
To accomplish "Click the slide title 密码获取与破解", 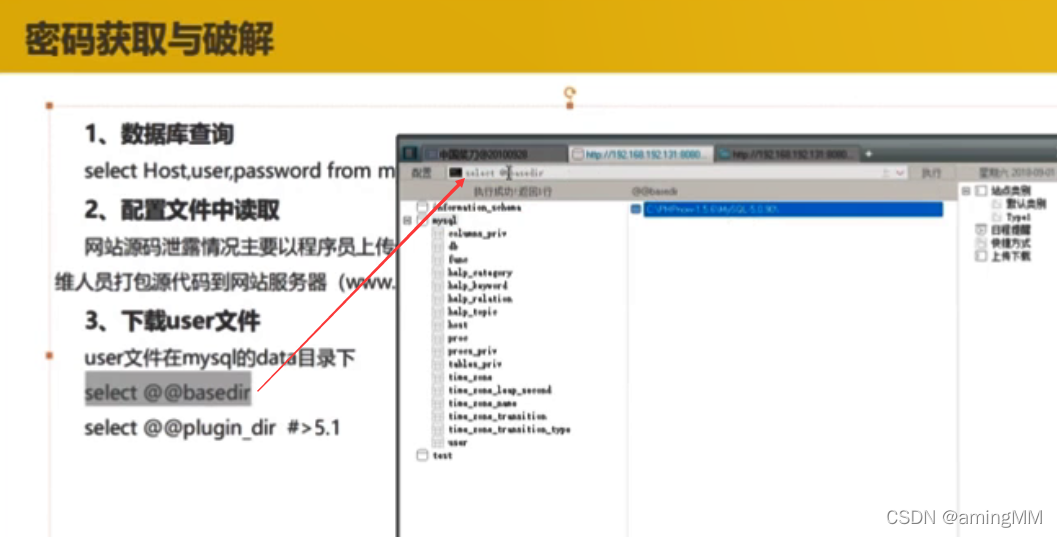I will tap(149, 38).
